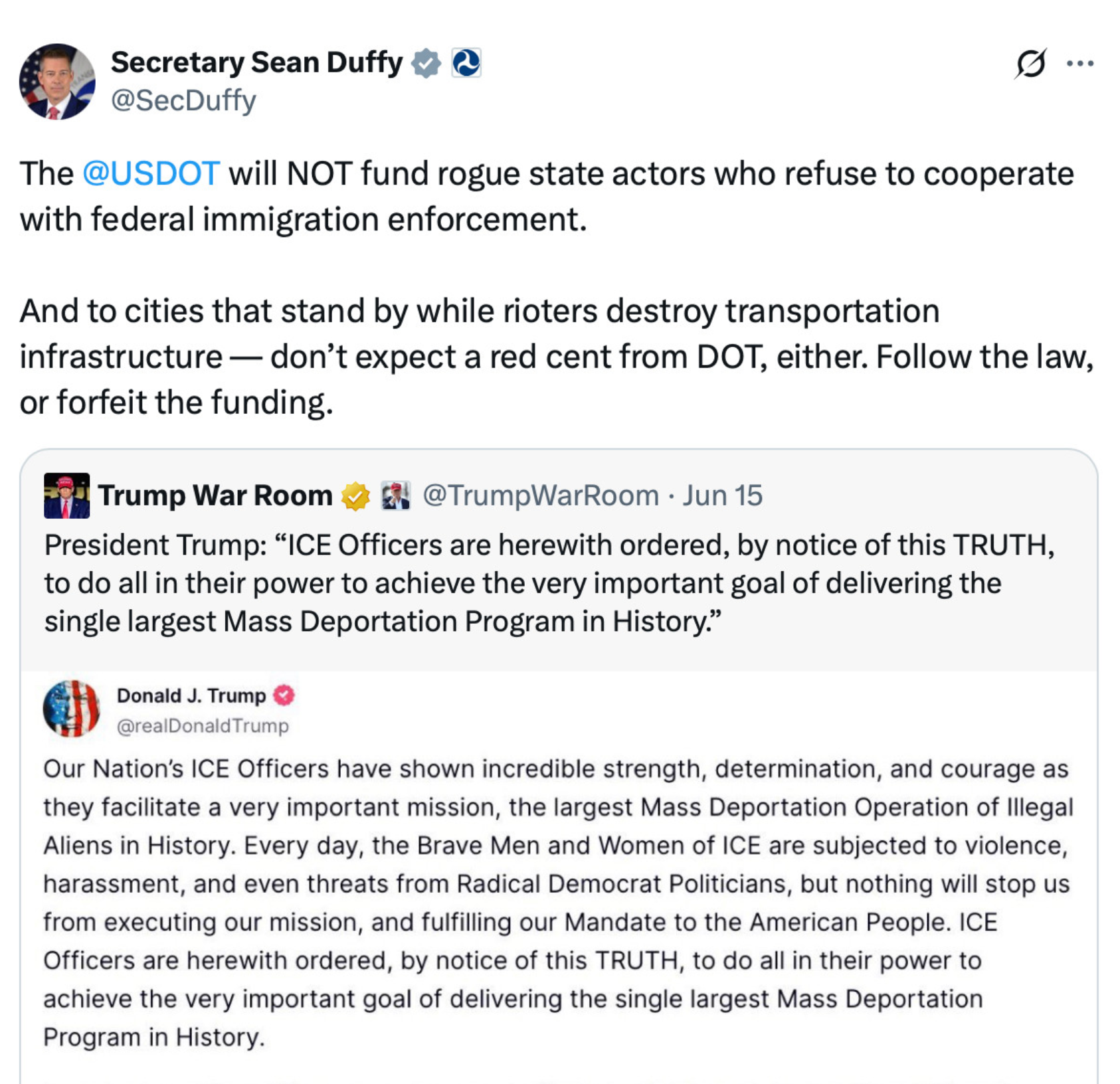Click the square affiliation avatar next to Trump War Room
The image size is (1120, 1084).
point(395,494)
